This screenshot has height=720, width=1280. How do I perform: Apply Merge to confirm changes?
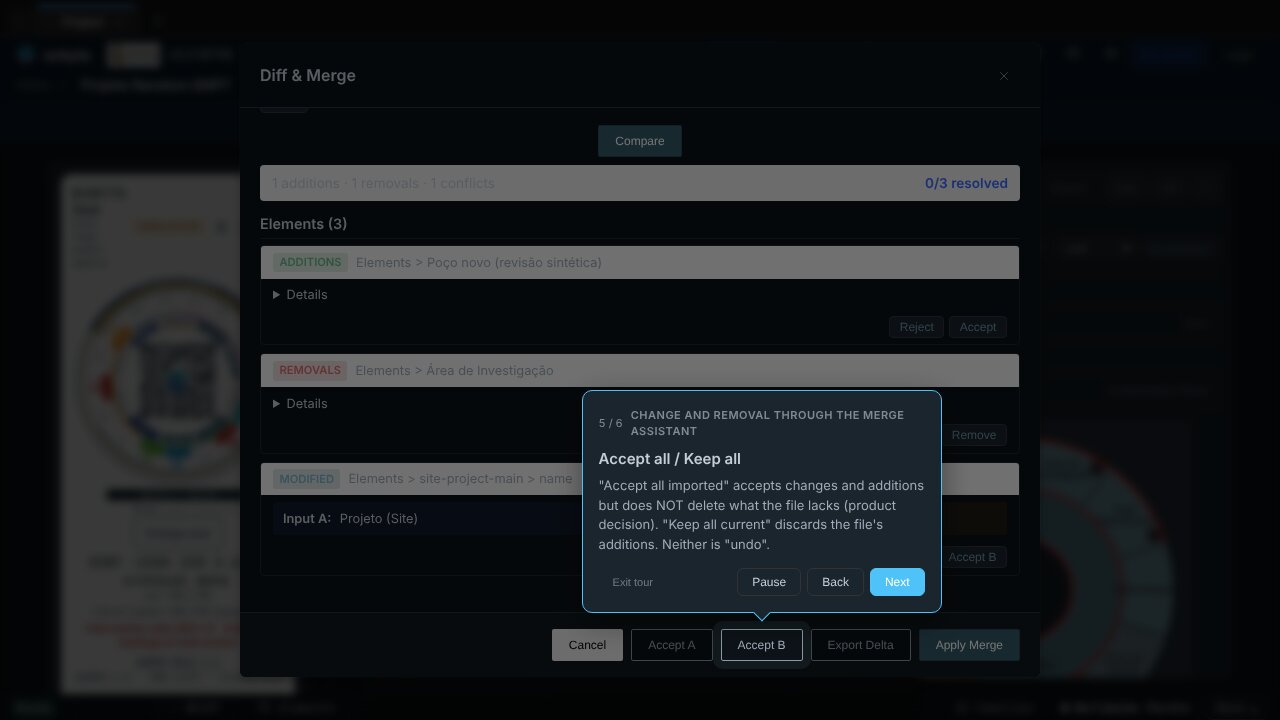pos(969,645)
